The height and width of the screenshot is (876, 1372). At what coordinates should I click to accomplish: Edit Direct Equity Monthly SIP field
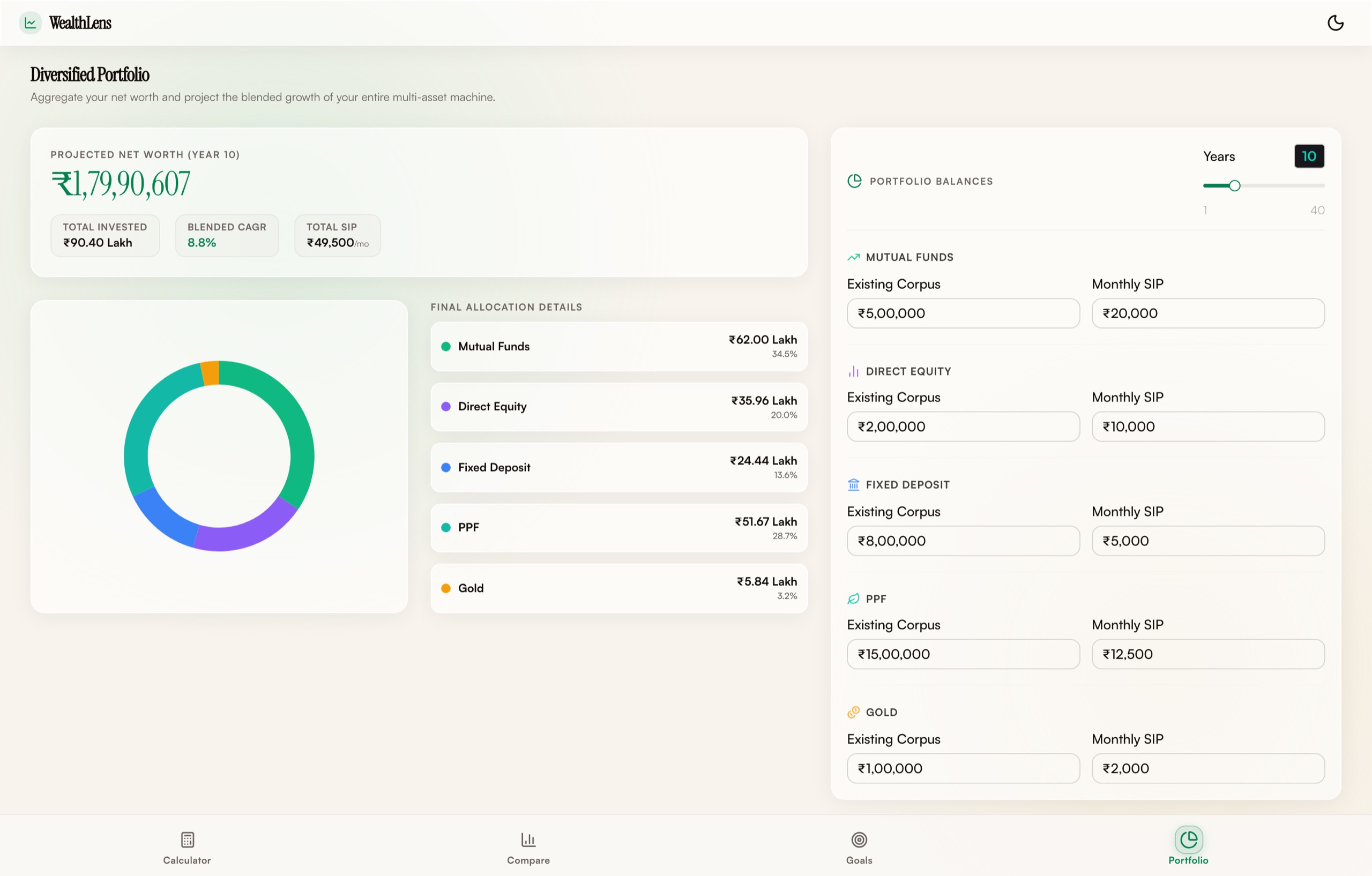(x=1207, y=426)
